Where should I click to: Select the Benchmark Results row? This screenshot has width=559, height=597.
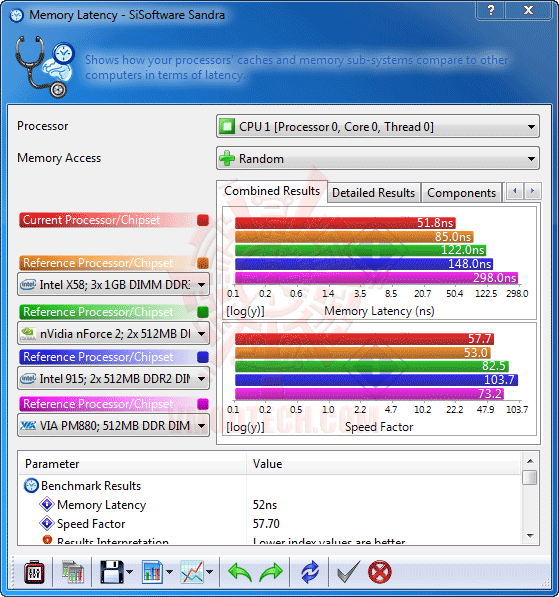tap(270, 486)
